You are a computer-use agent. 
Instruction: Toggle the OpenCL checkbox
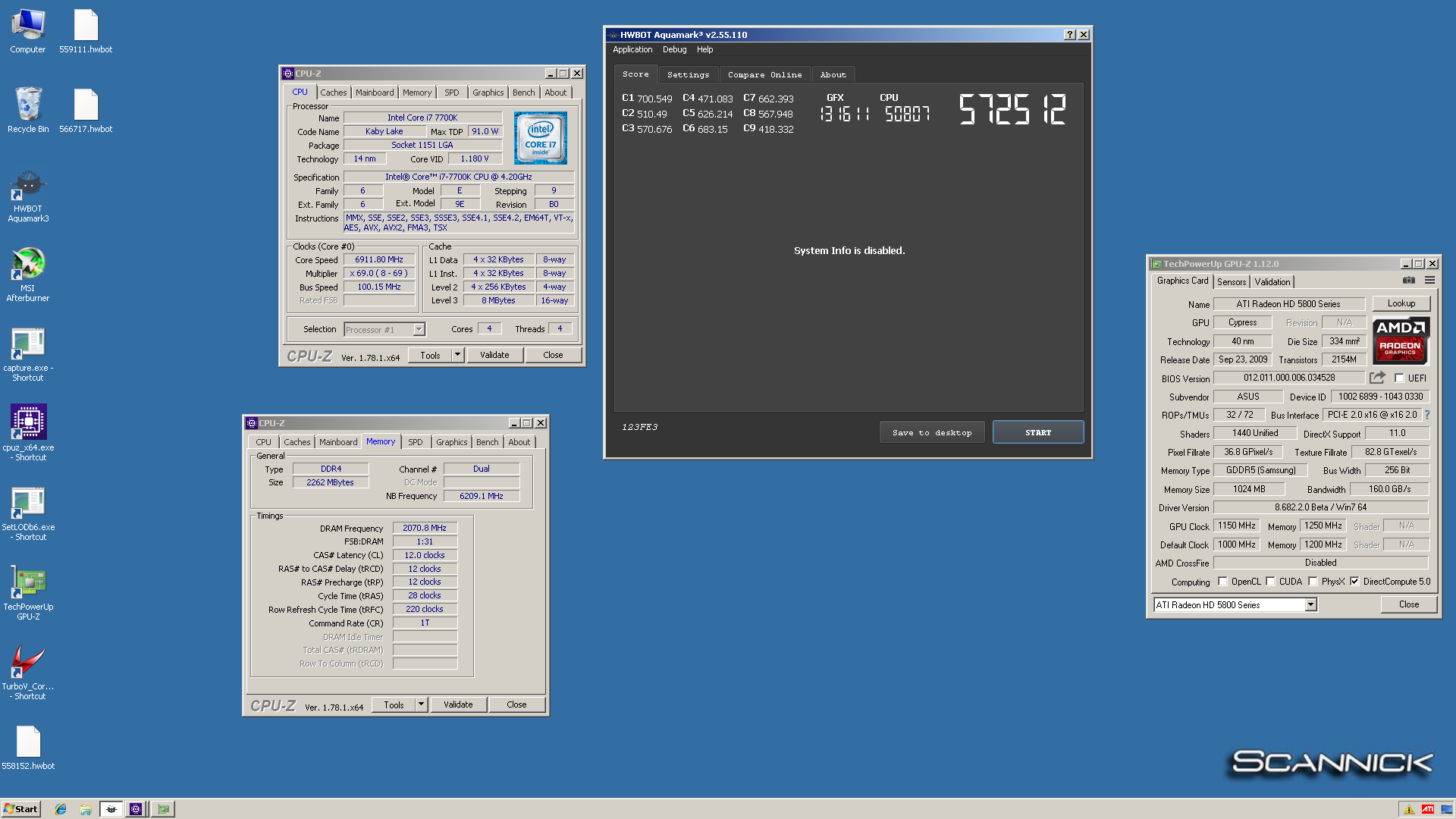pyautogui.click(x=1222, y=582)
